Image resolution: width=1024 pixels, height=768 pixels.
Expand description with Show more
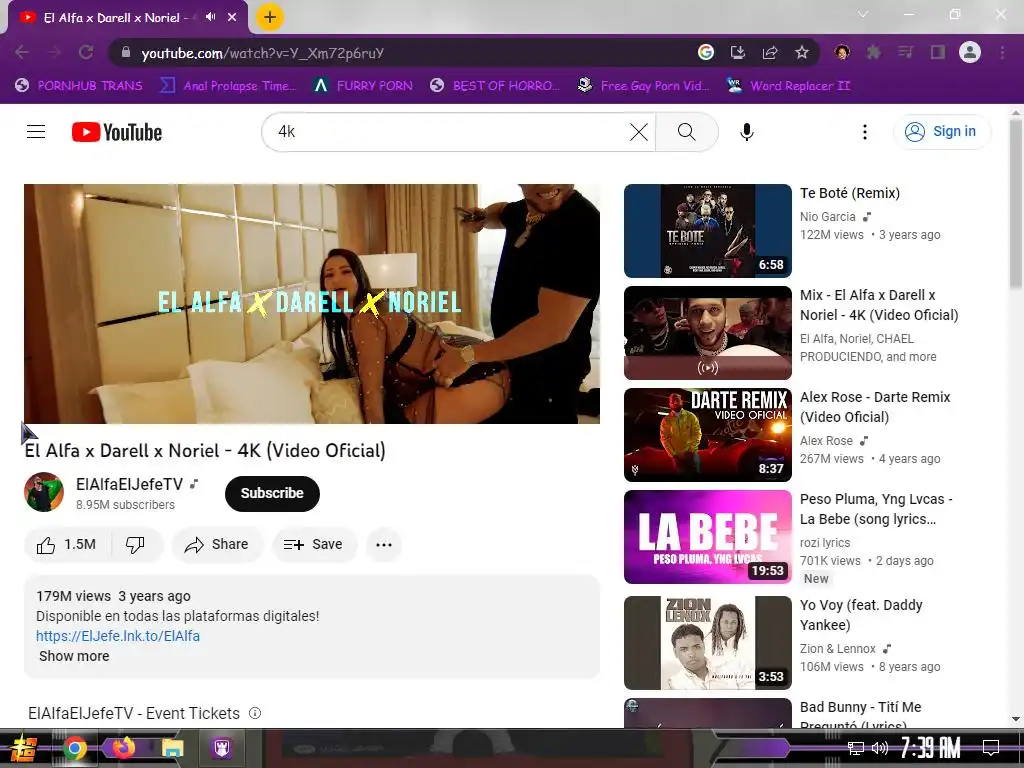pyautogui.click(x=74, y=656)
